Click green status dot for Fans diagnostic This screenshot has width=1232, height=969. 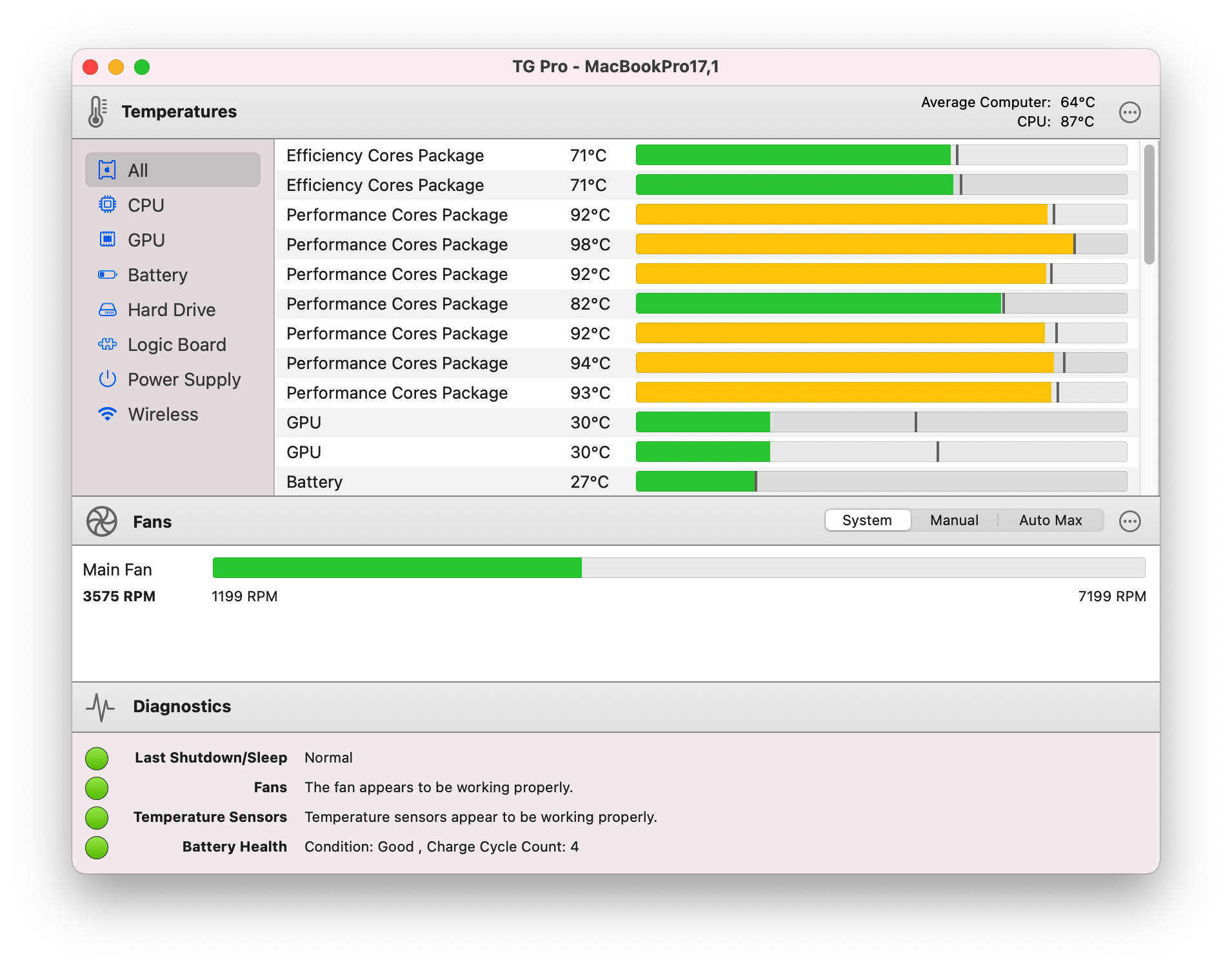tap(97, 788)
